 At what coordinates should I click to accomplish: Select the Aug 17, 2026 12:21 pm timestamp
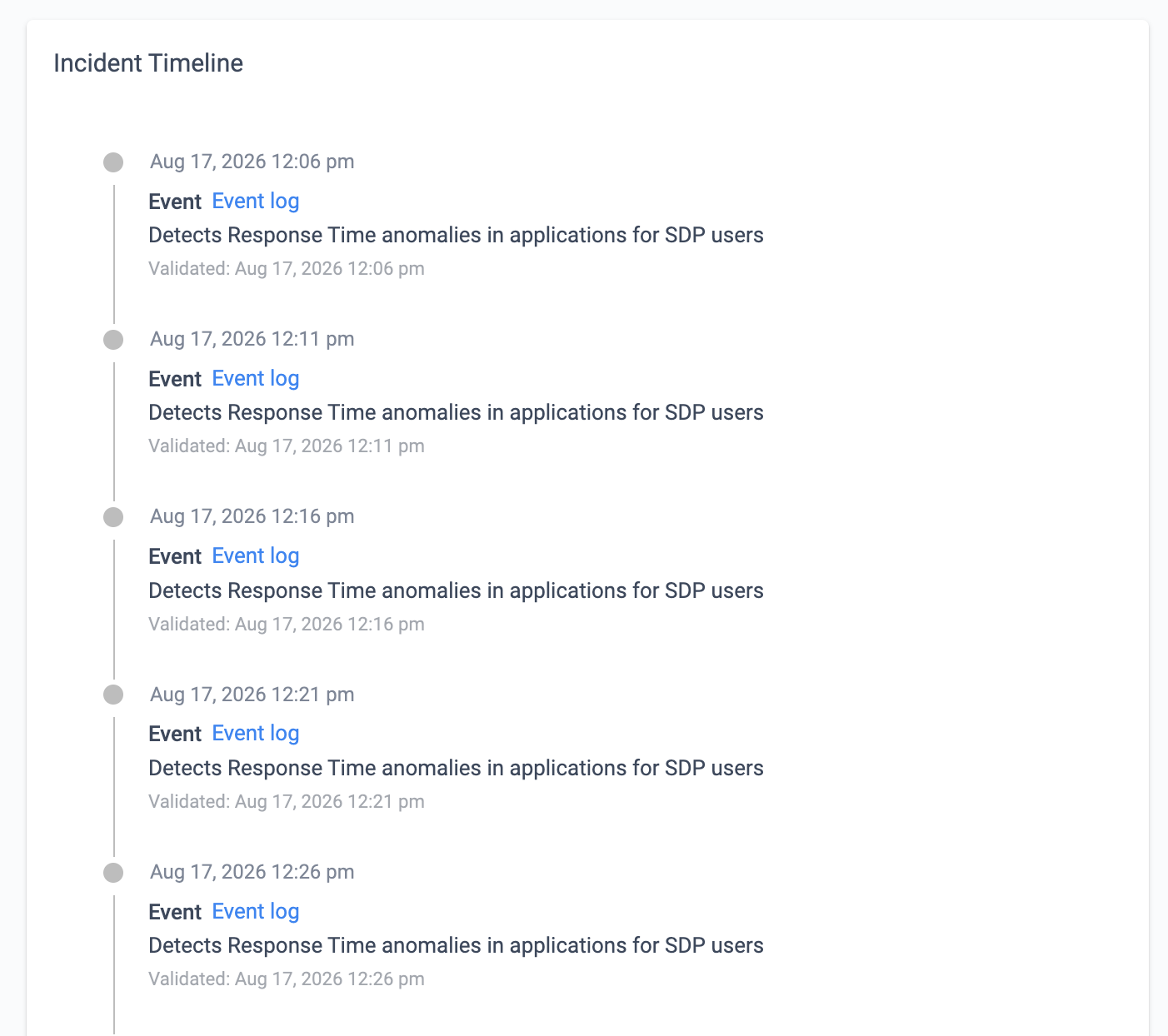click(252, 695)
